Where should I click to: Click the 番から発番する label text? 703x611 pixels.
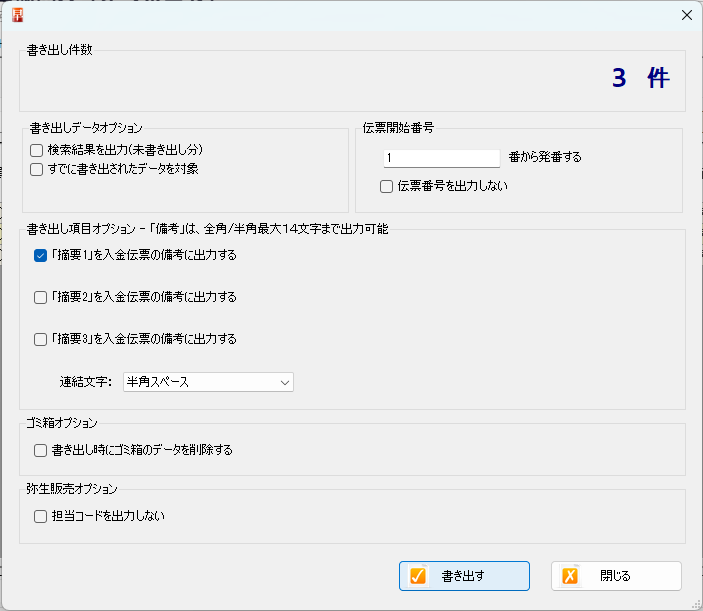[545, 157]
